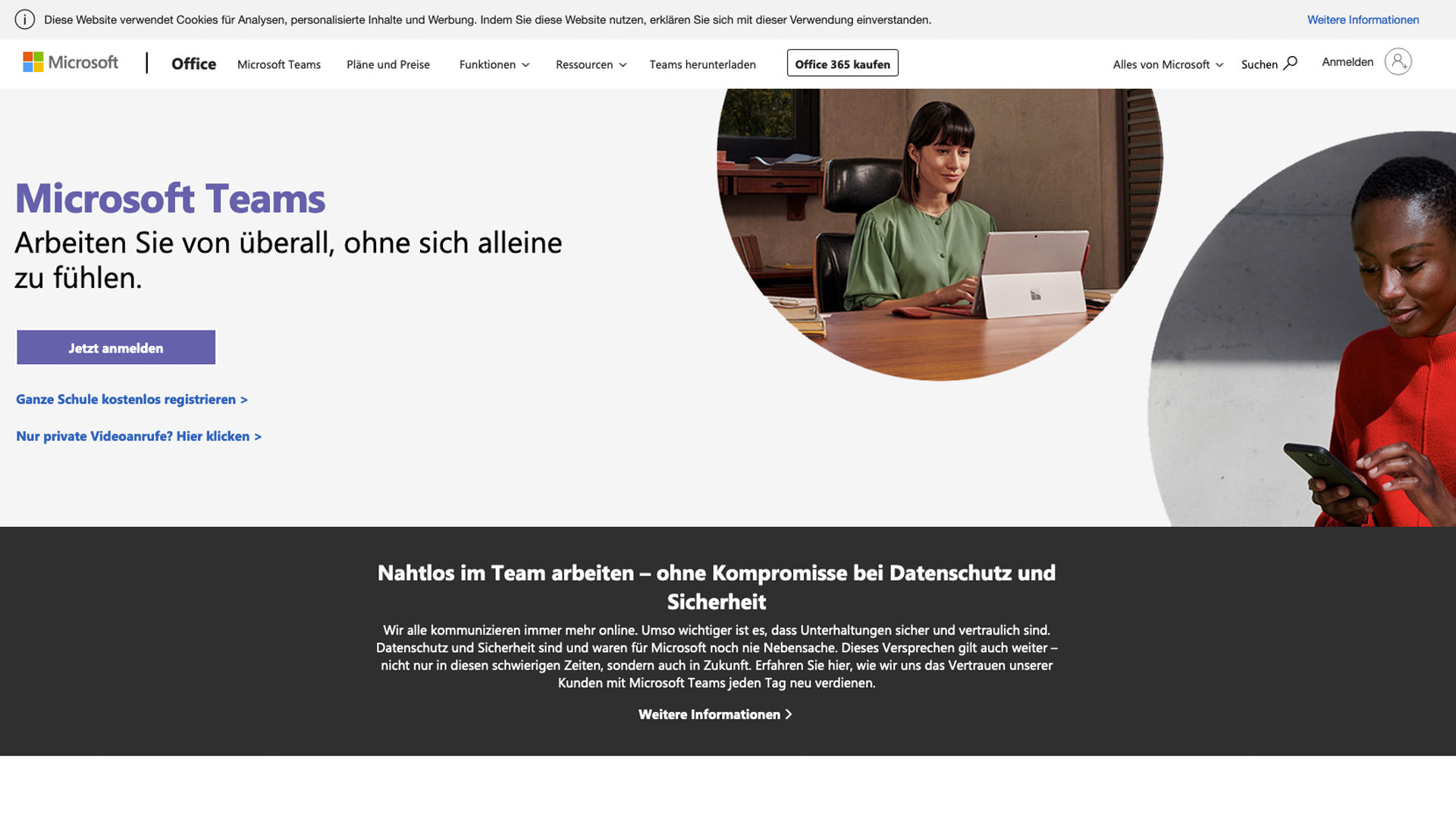Click the Jetzt anmelden button
This screenshot has width=1456, height=819.
pyautogui.click(x=115, y=347)
